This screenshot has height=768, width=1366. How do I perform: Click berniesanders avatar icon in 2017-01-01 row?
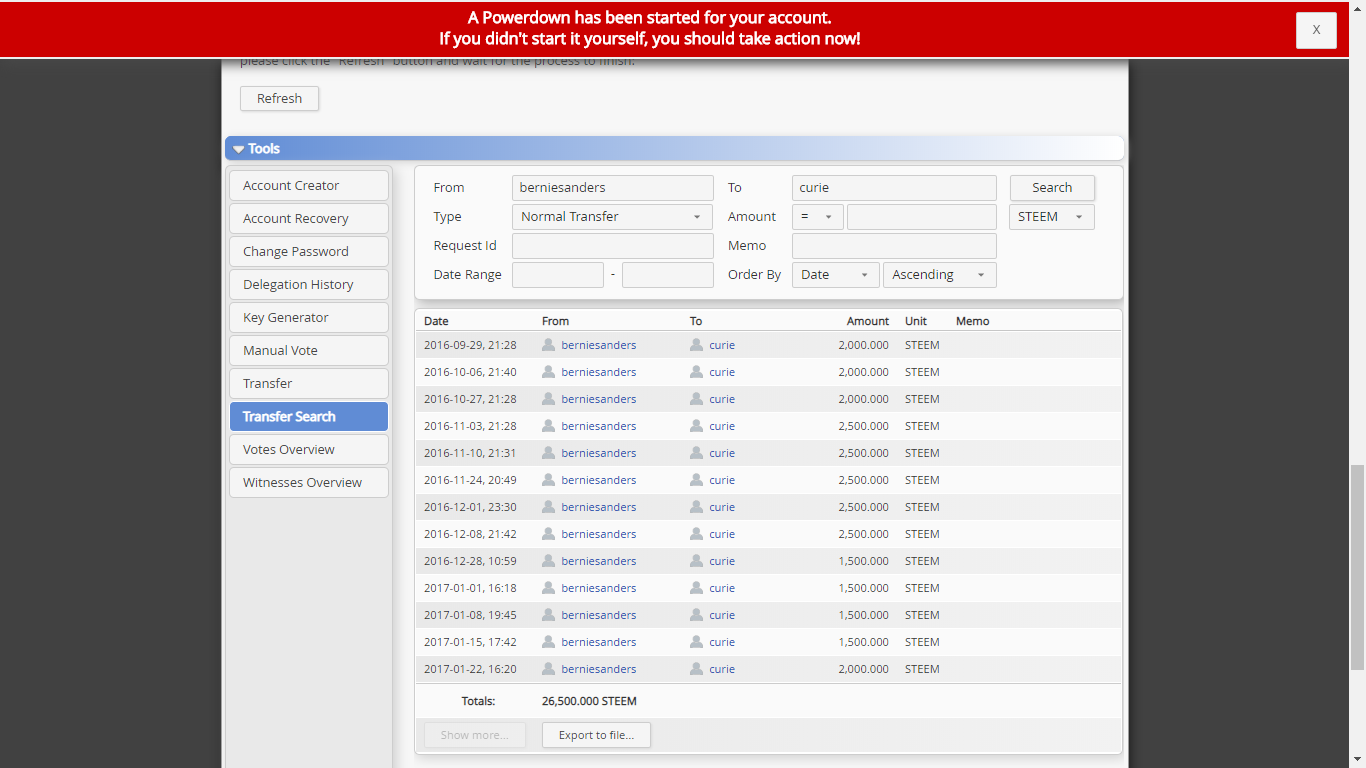pos(548,587)
